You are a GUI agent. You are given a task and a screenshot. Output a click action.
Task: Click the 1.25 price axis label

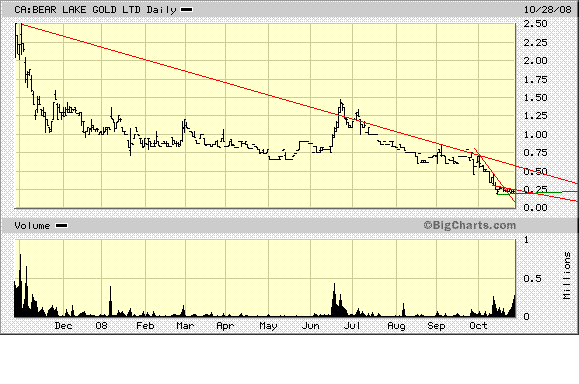535,116
